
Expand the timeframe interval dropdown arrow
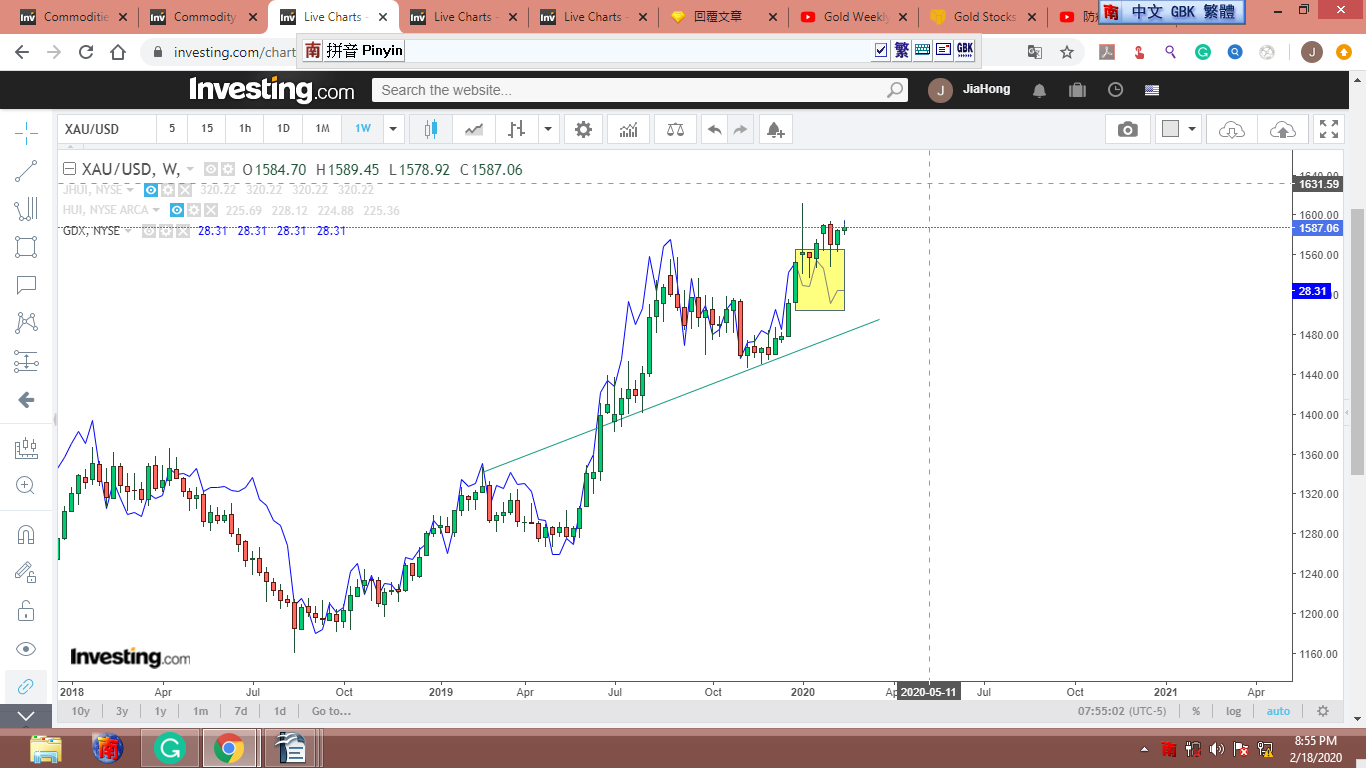click(393, 129)
